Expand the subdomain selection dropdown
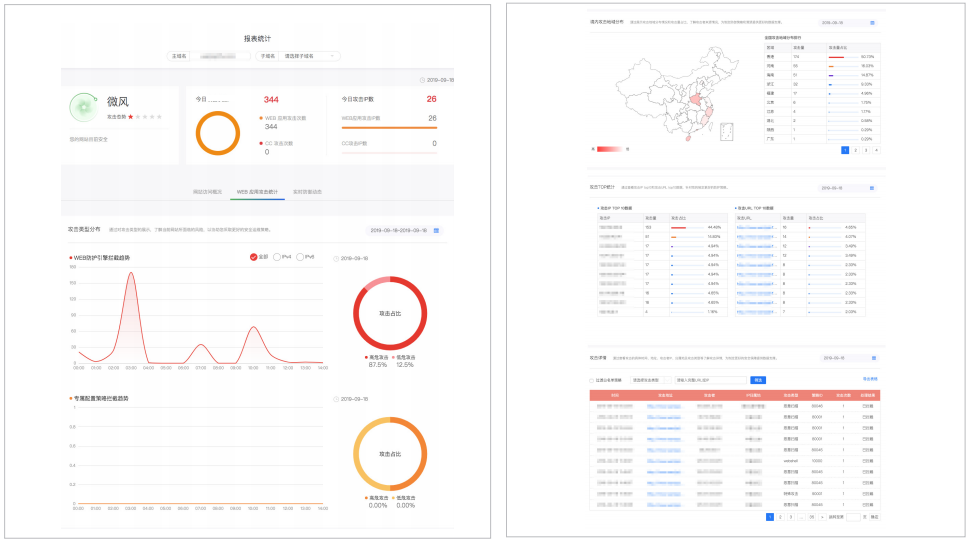 (x=309, y=56)
